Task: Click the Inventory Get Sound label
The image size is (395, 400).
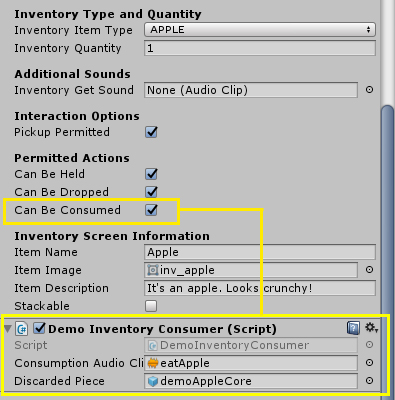Action: click(74, 90)
